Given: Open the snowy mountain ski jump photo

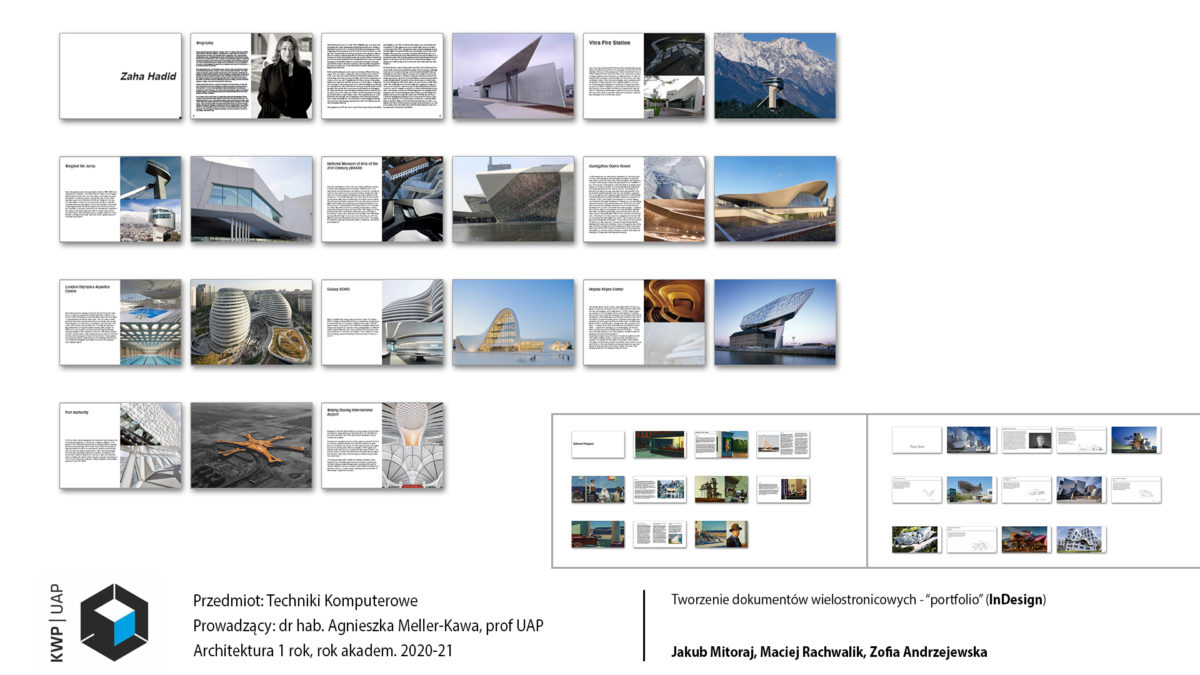Looking at the screenshot, I should coord(775,76).
